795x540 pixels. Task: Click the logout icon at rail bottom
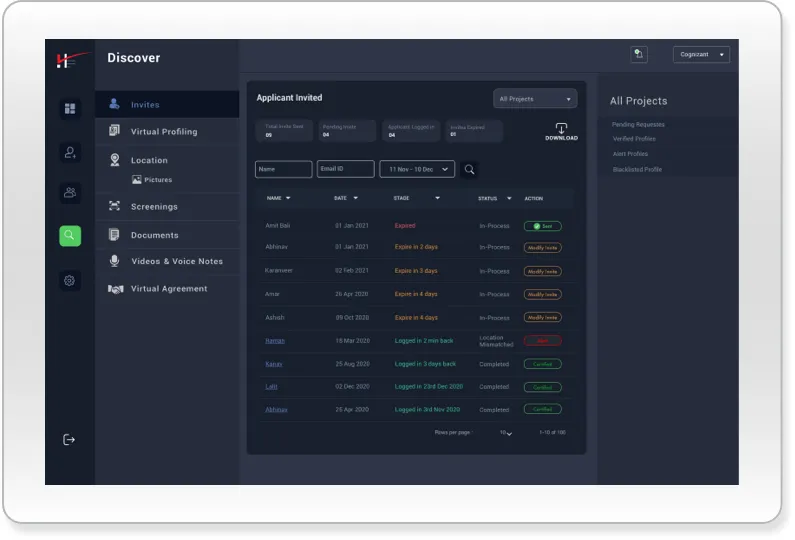(69, 440)
